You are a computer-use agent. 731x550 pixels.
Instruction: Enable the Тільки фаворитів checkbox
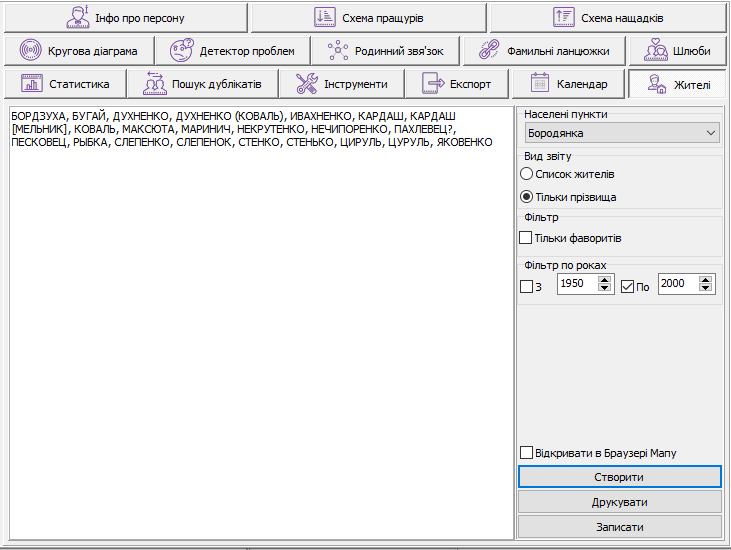pyautogui.click(x=526, y=238)
